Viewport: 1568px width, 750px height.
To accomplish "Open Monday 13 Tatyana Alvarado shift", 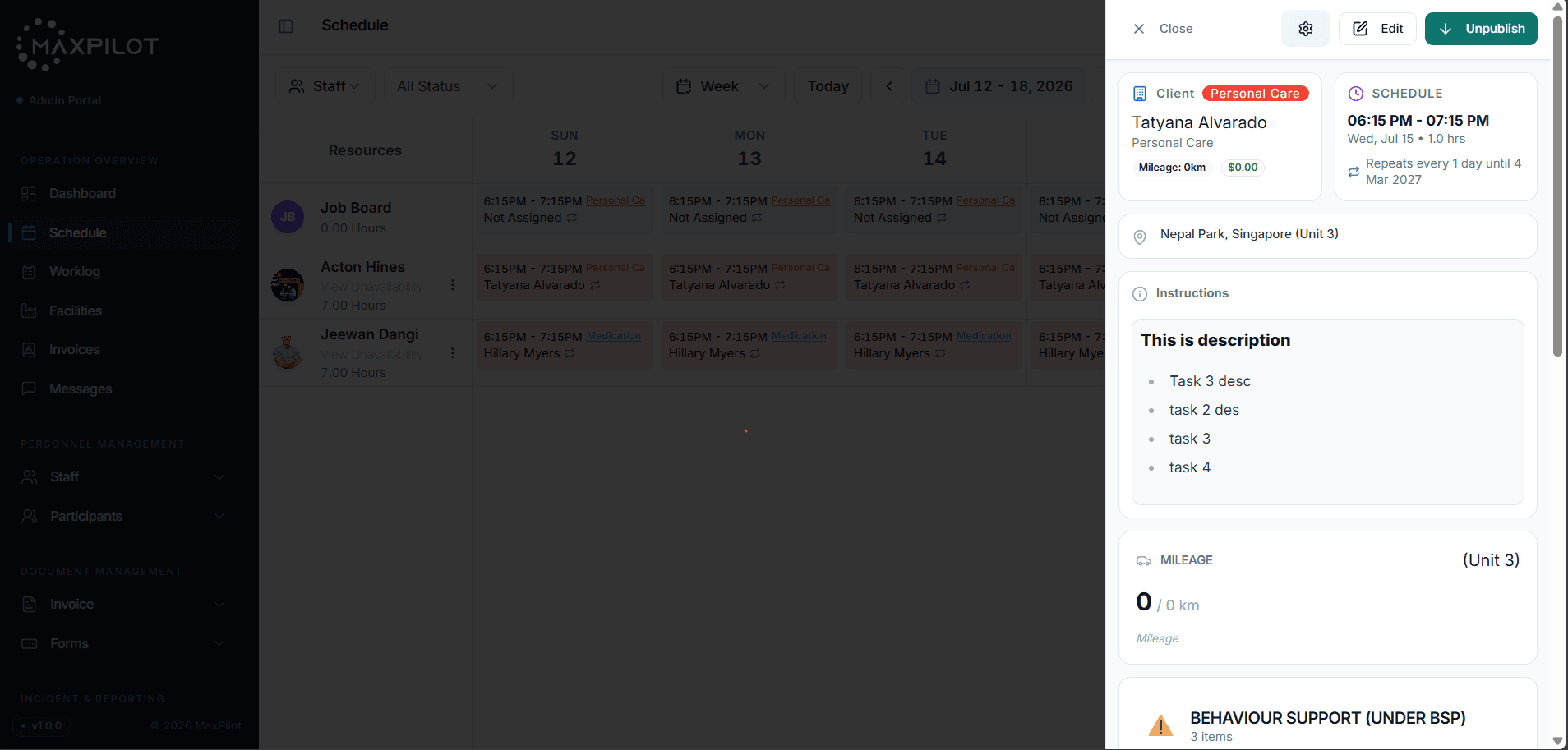I will pyautogui.click(x=749, y=277).
